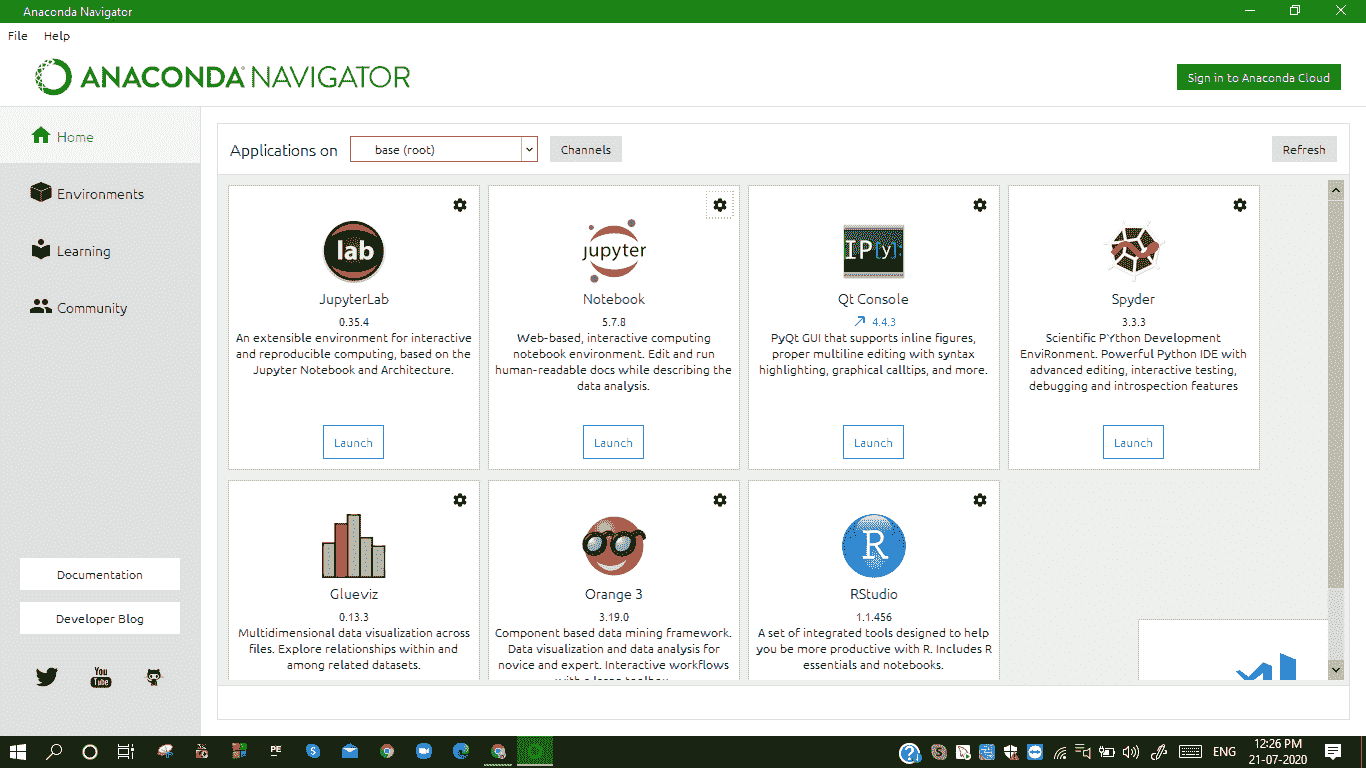Open the YouTube icon link
This screenshot has height=768, width=1366.
coord(101,677)
